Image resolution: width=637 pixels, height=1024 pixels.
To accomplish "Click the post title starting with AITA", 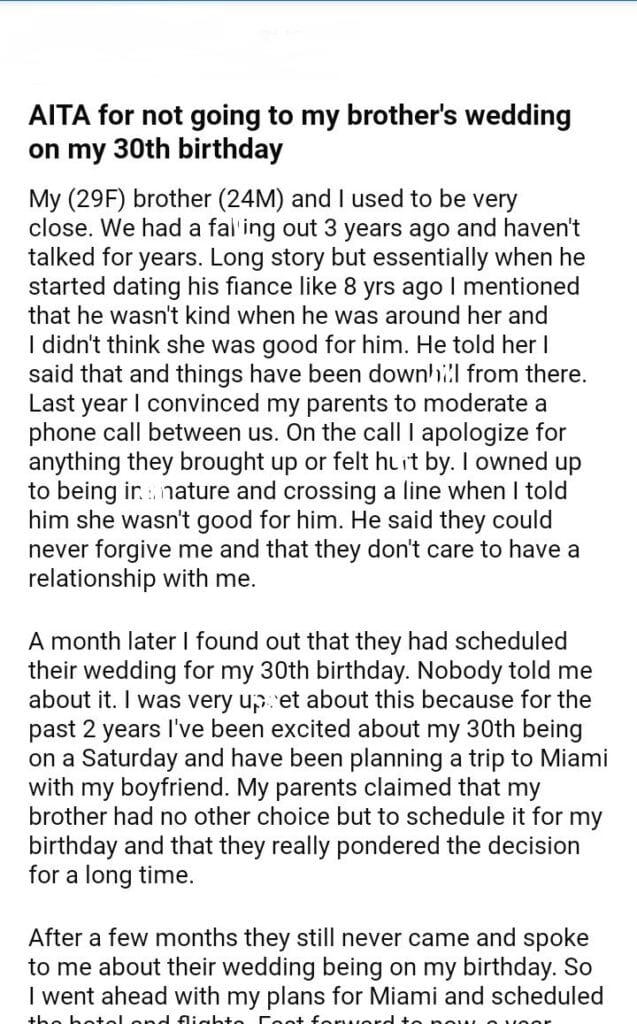I will [x=299, y=116].
